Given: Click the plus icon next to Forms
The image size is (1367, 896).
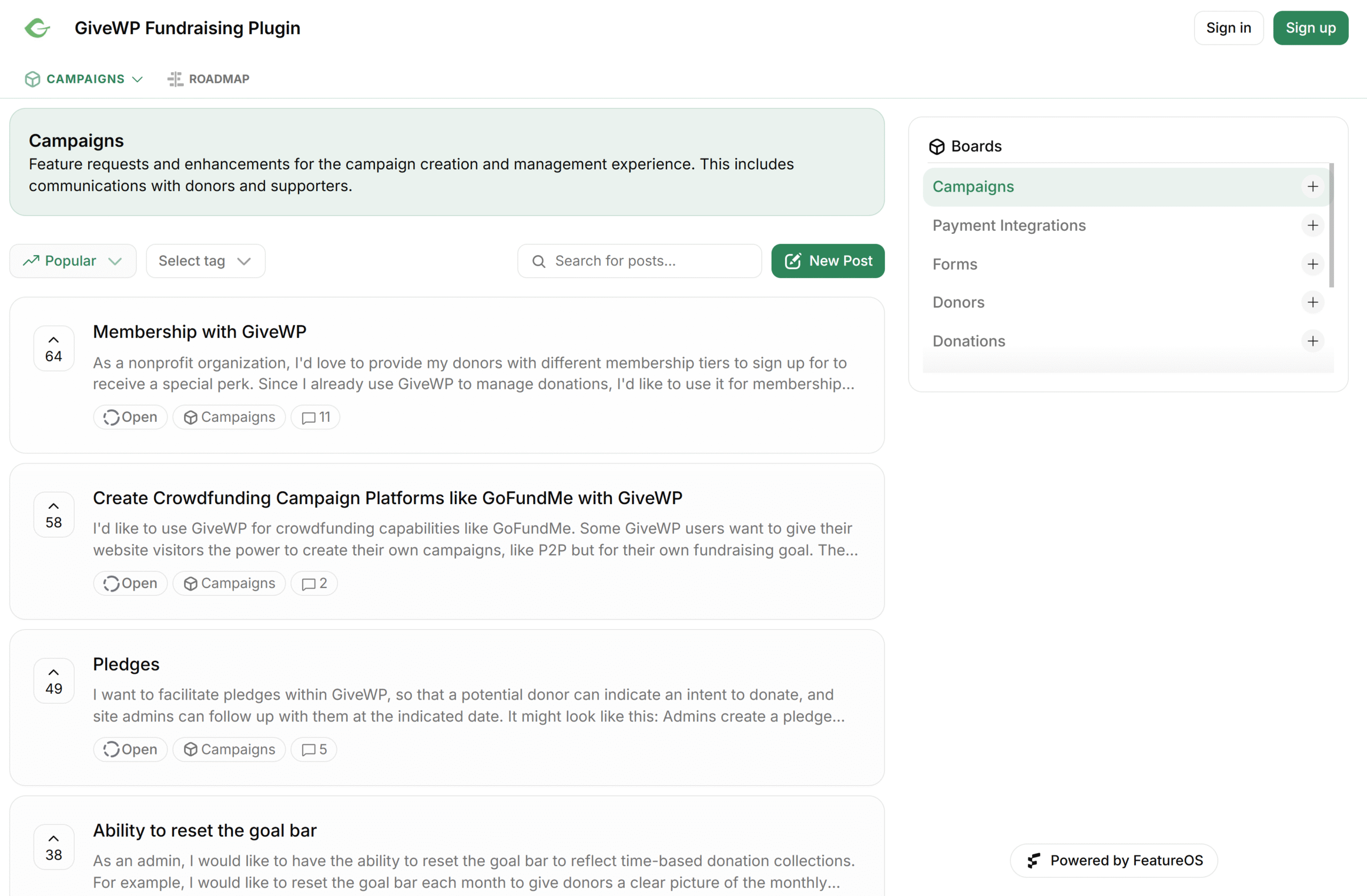Looking at the screenshot, I should (1313, 264).
